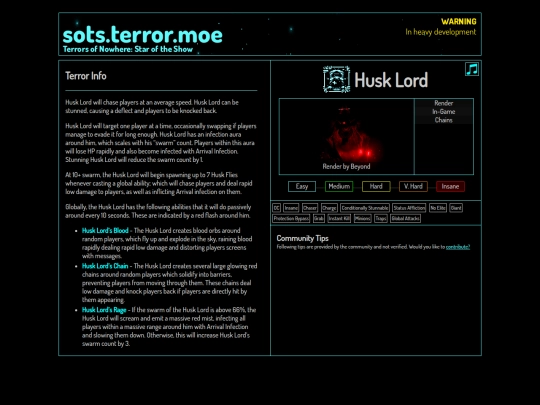Click the Minions tag
This screenshot has height=405, width=540.
363,218
